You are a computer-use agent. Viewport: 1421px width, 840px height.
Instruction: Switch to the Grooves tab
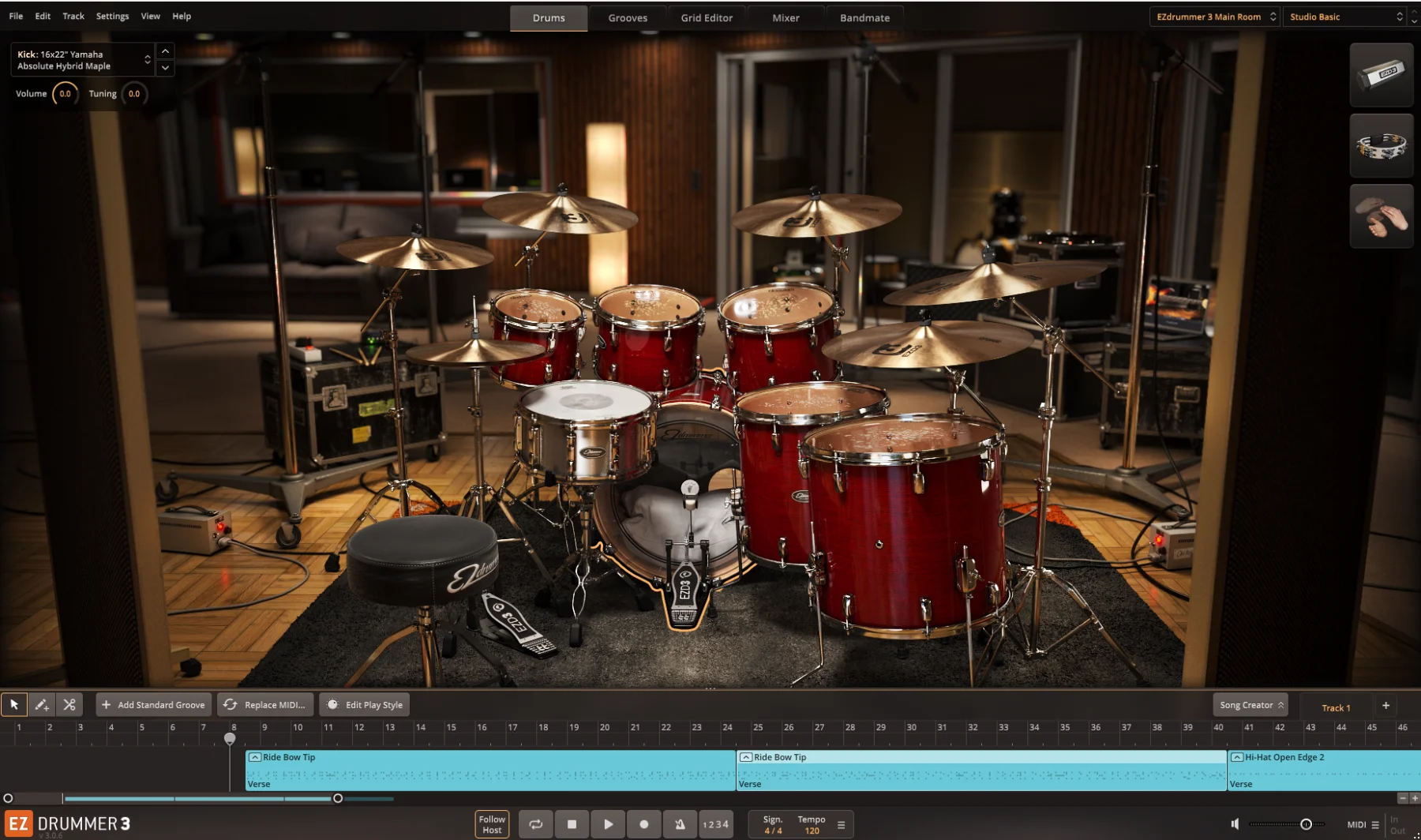(628, 17)
